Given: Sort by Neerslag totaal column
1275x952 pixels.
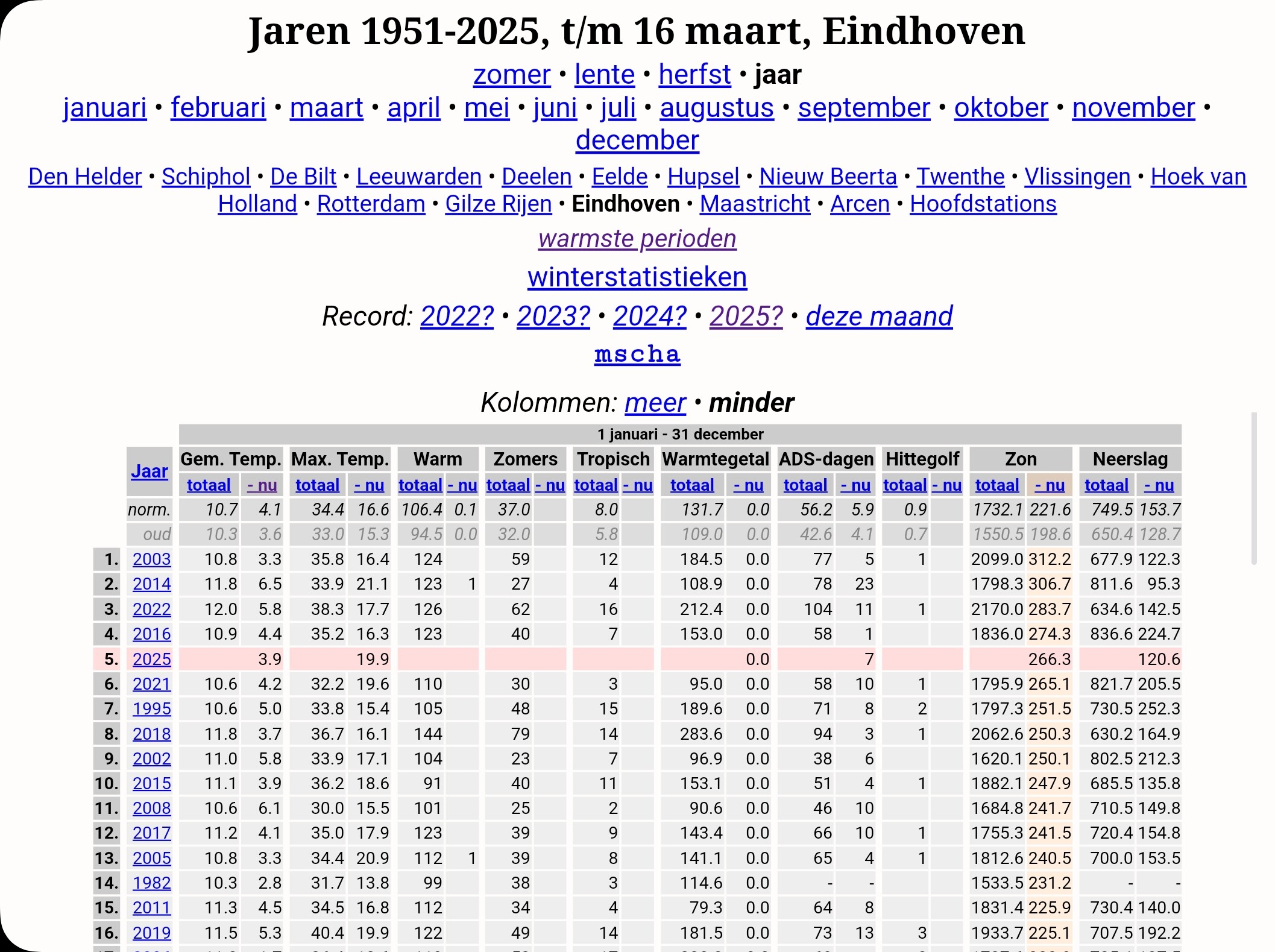Looking at the screenshot, I should coord(1106,485).
